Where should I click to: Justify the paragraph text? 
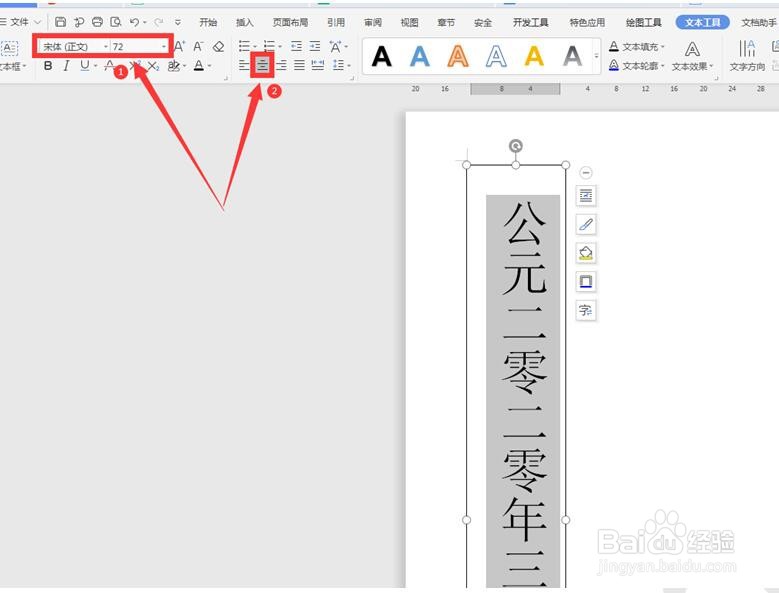(299, 65)
